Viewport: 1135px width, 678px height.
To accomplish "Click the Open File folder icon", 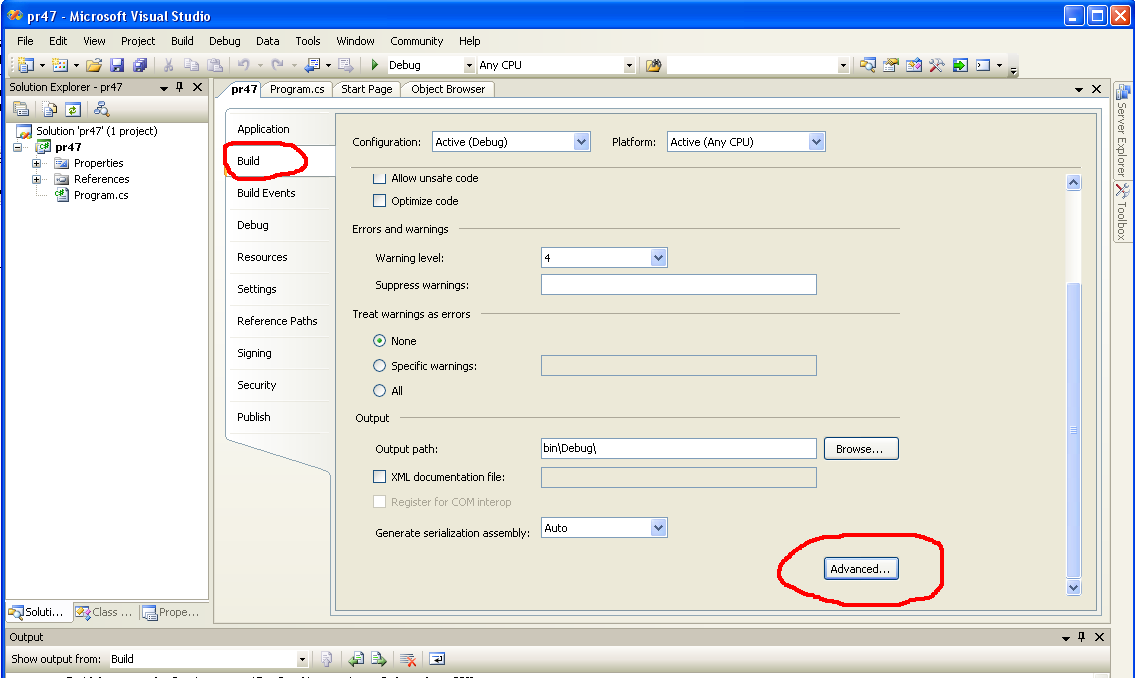I will pos(93,65).
